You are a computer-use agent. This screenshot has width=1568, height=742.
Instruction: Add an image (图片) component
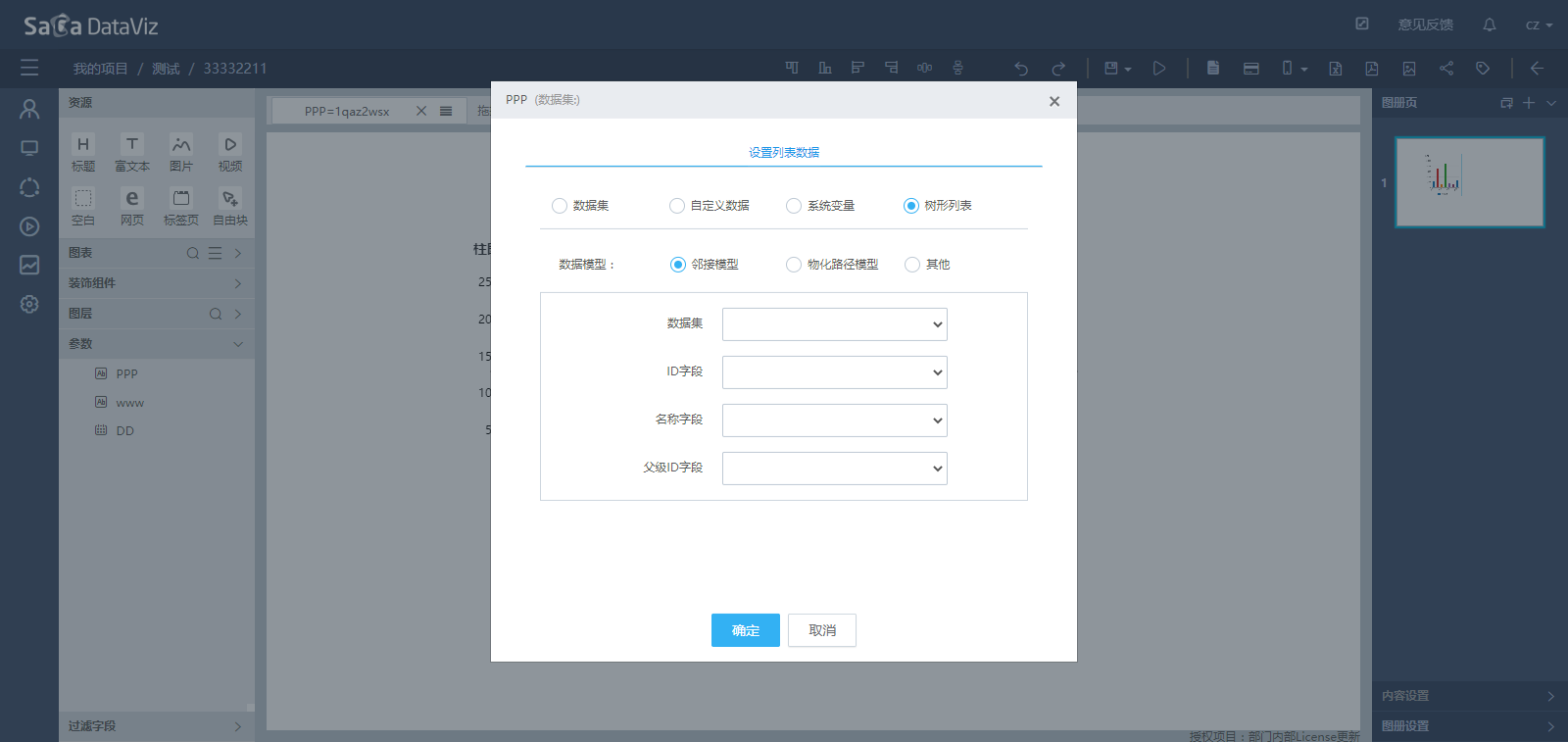181,153
